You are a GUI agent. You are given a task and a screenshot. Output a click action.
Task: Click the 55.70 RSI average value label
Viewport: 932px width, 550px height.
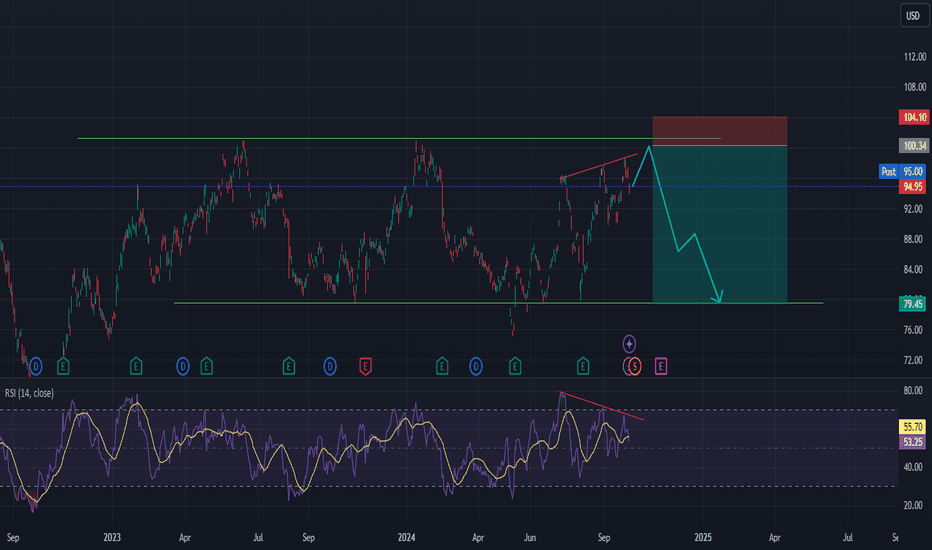[x=912, y=427]
